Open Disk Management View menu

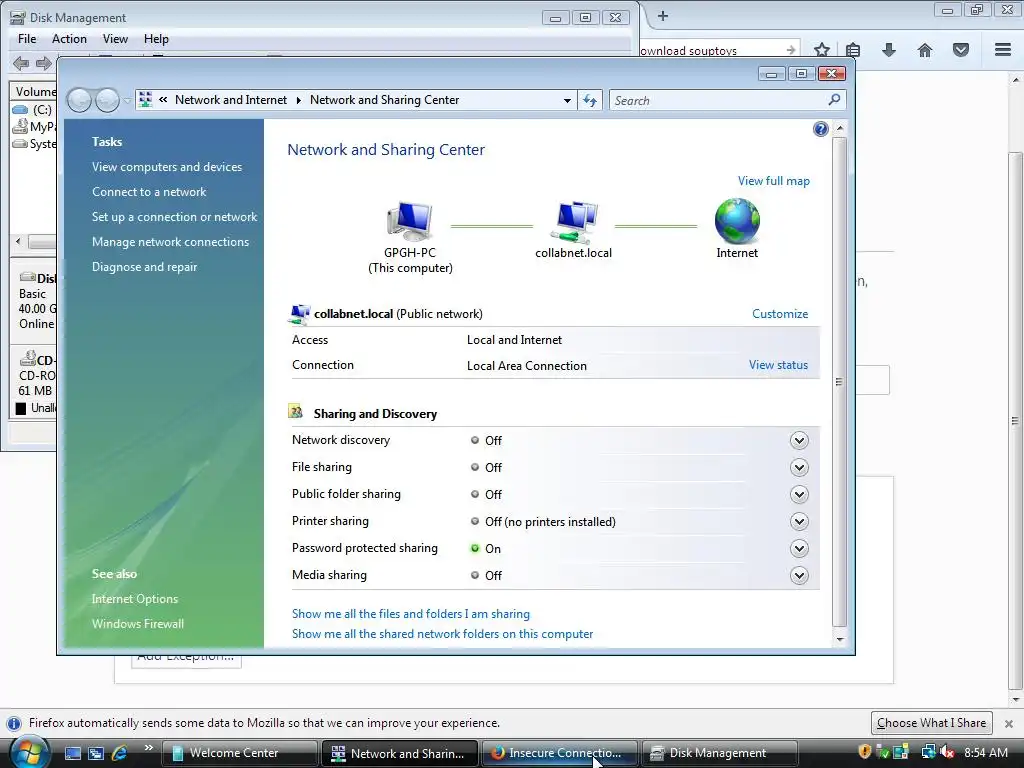point(115,39)
